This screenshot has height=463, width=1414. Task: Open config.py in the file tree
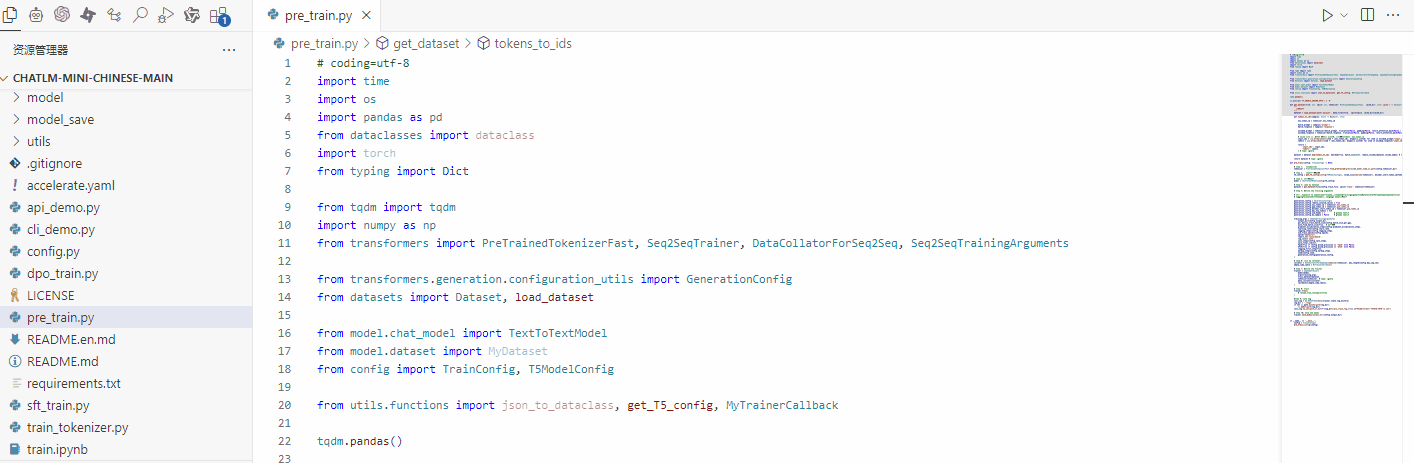53,251
